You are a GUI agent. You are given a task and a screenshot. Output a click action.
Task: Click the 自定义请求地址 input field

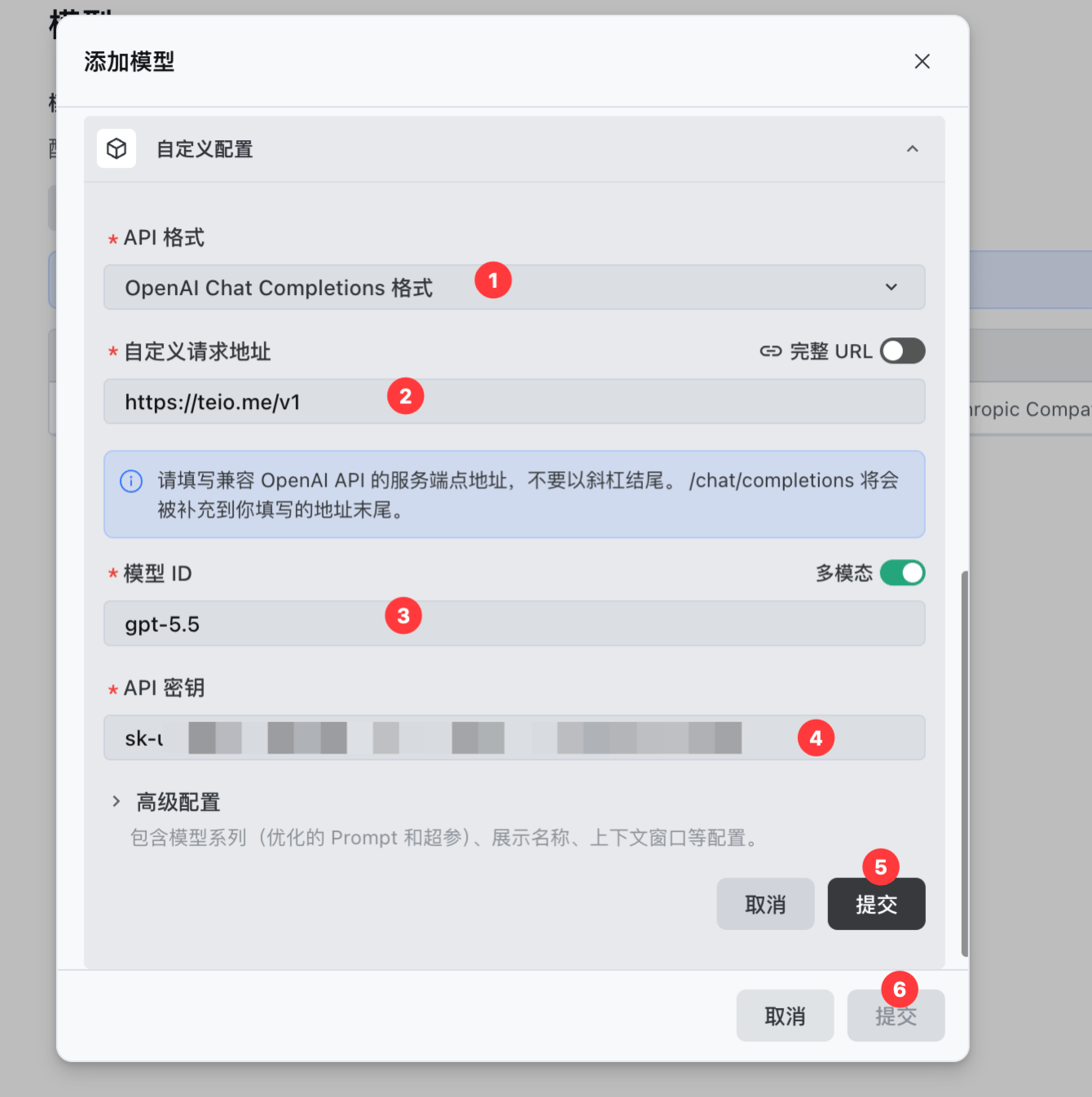coord(514,401)
